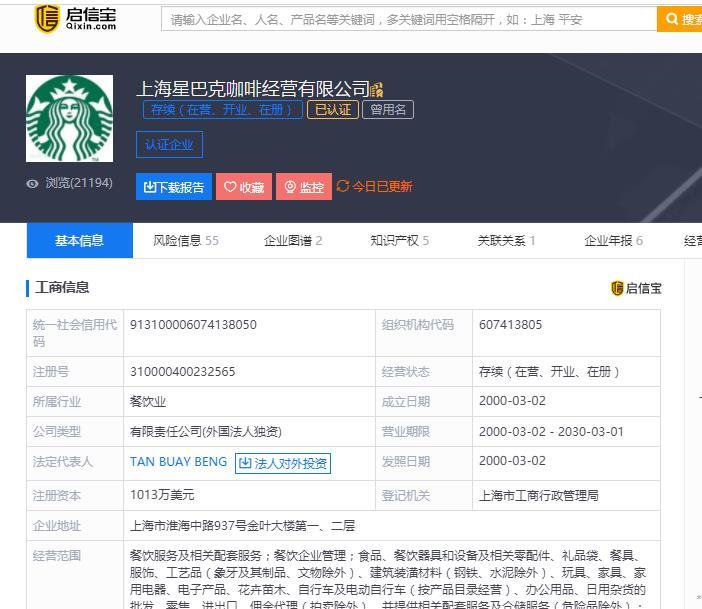702x609 pixels.
Task: Open the 企业年报 tab
Action: [613, 240]
